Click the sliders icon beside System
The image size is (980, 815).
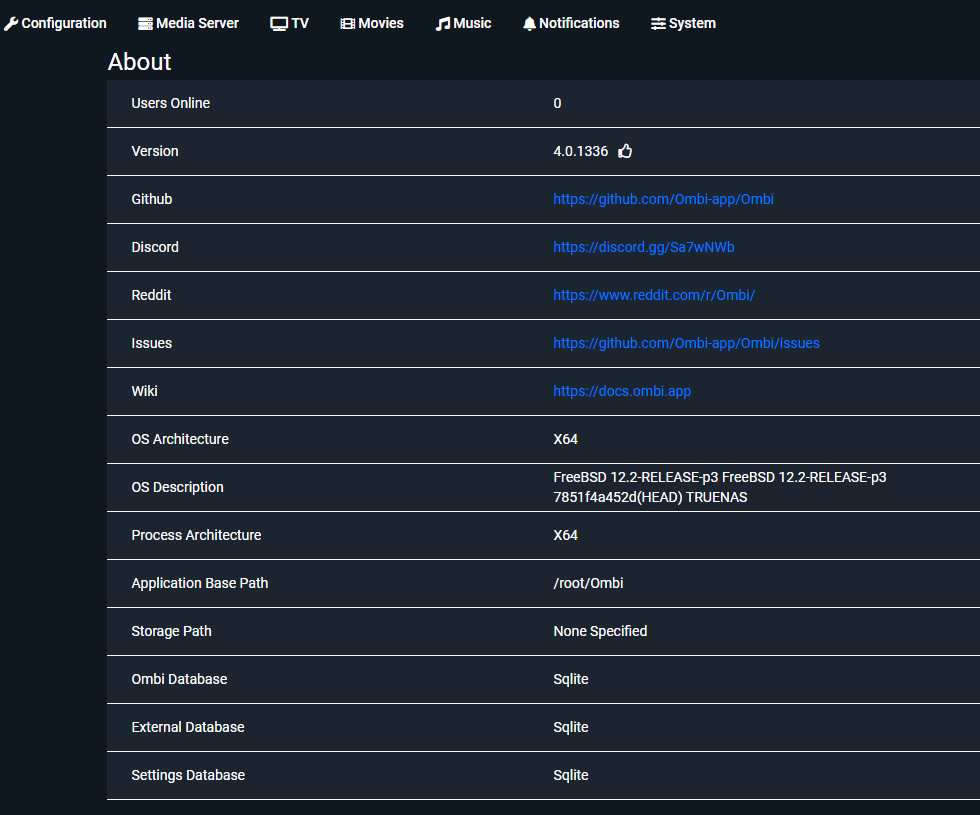(x=658, y=24)
